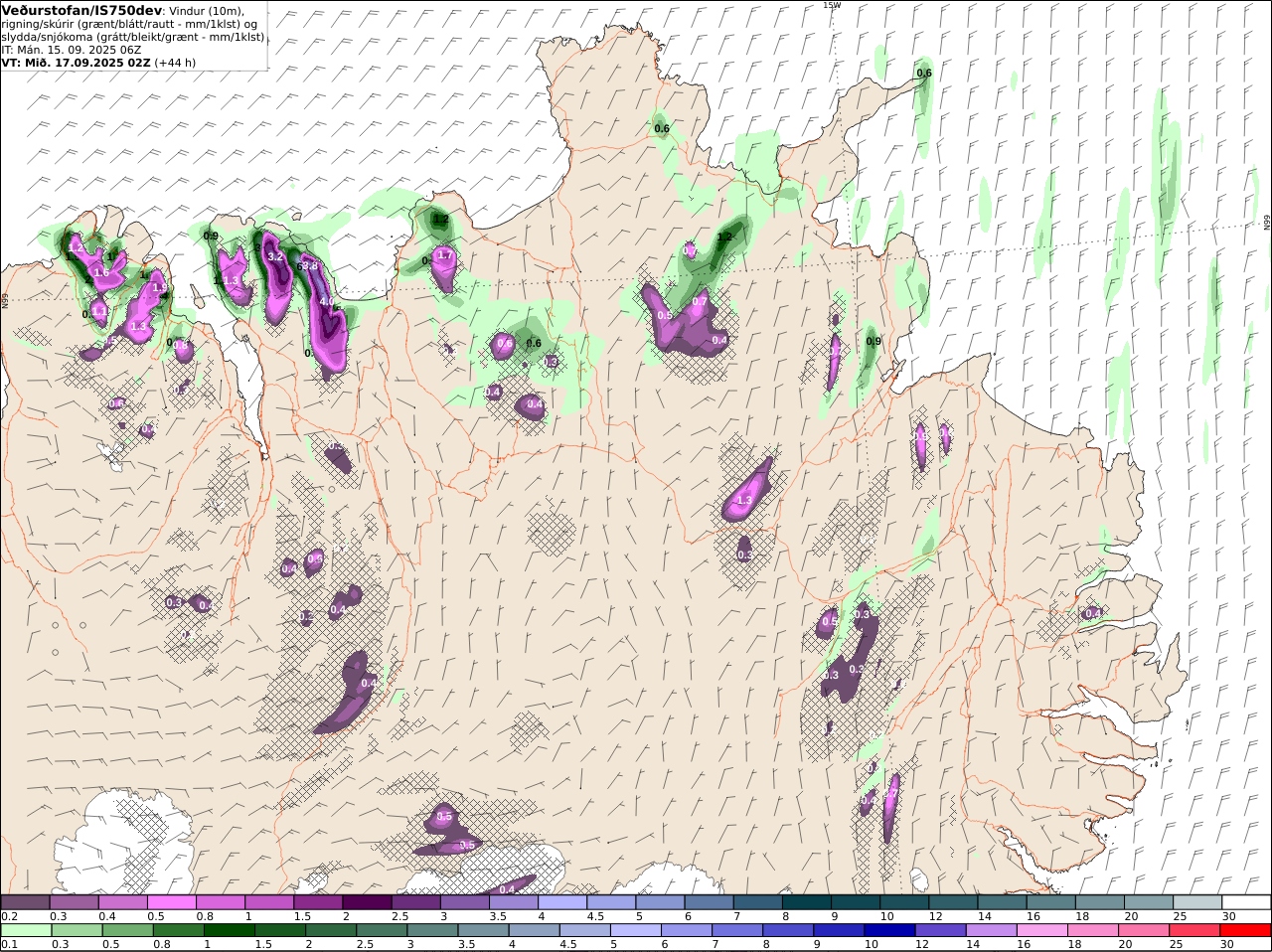Viewport: 1272px width, 952px height.
Task: Click the initial time line 'IT: Mán. 15. 09. 2025 06Z'
Action: pos(72,49)
